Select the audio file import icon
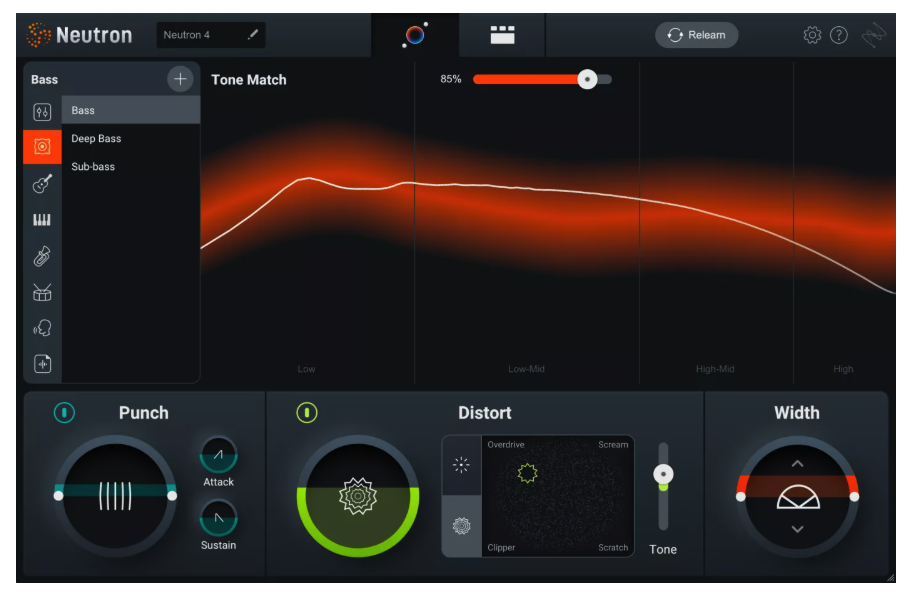914x593 pixels. tap(42, 364)
